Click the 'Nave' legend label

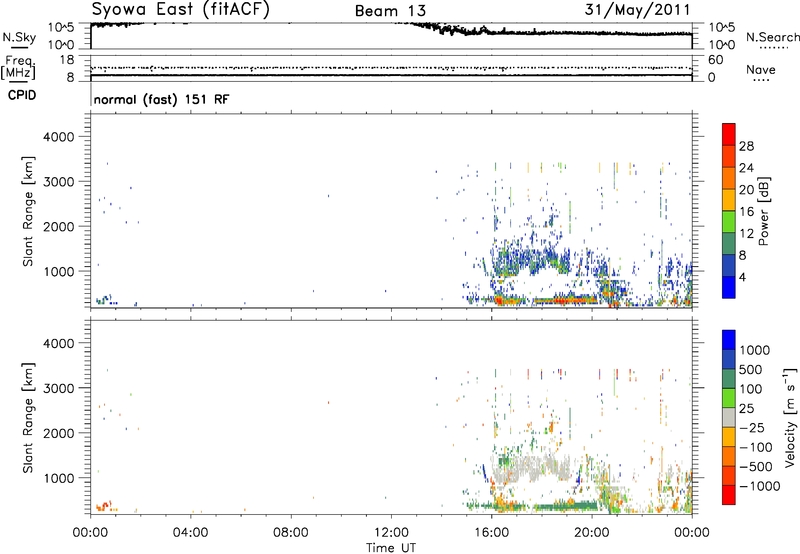coord(760,70)
